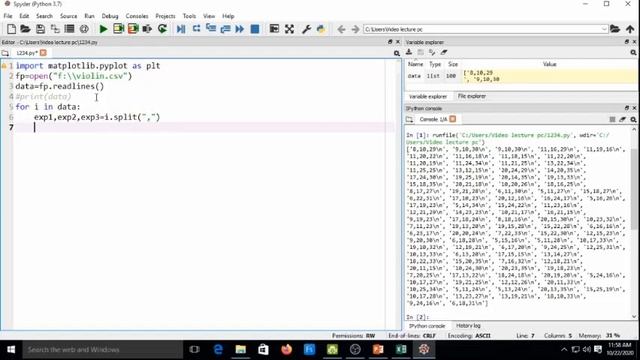640x360 pixels.
Task: Switch to the IPython console bottom tab
Action: 427,326
